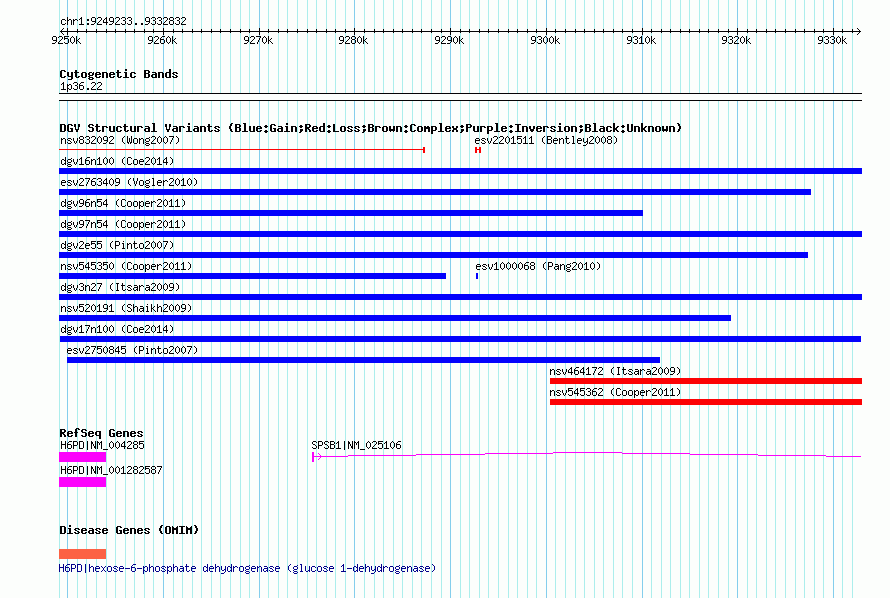
Task: Open the nsv464172 (Itsara2009) red loss bar
Action: click(706, 381)
